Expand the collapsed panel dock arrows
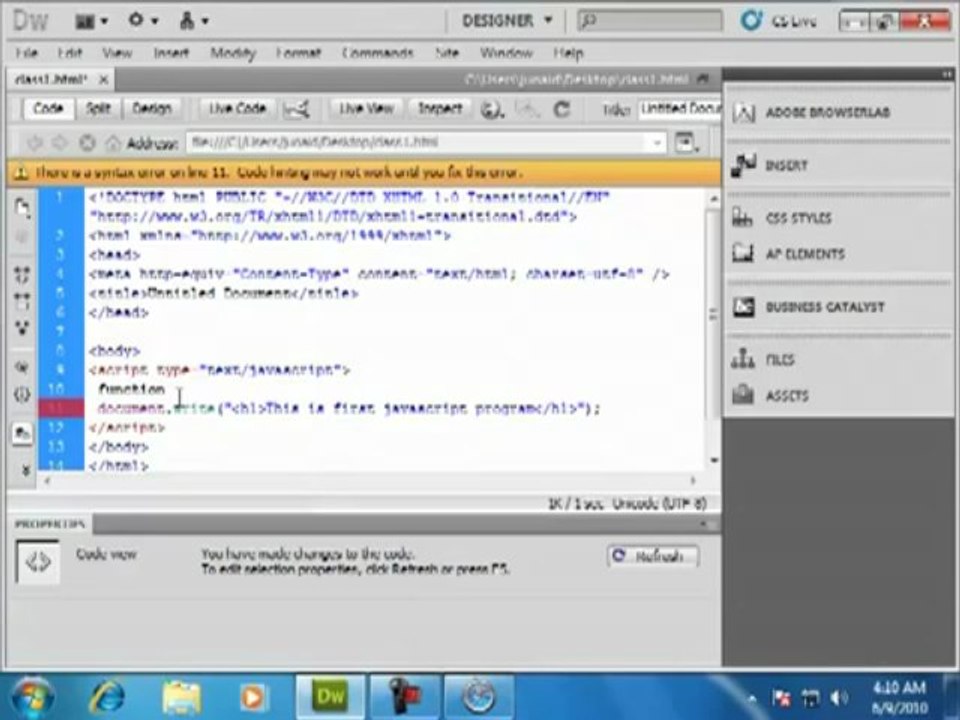This screenshot has height=720, width=960. pos(947,74)
